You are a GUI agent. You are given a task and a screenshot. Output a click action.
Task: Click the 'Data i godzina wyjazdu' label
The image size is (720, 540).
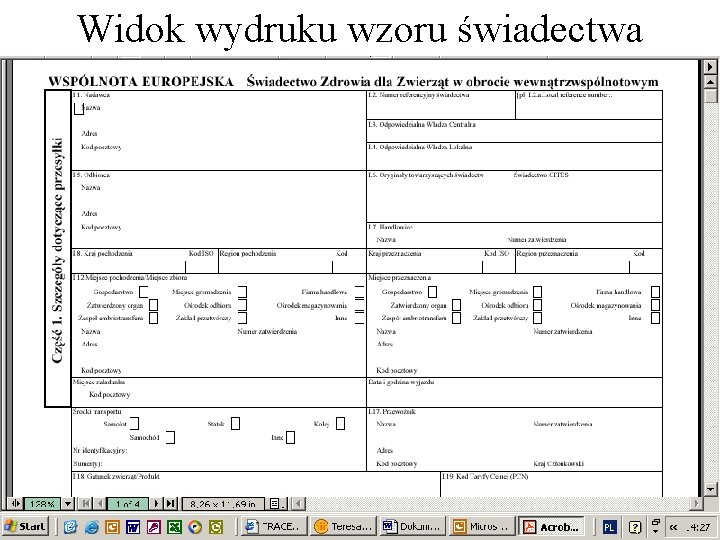[x=401, y=382]
